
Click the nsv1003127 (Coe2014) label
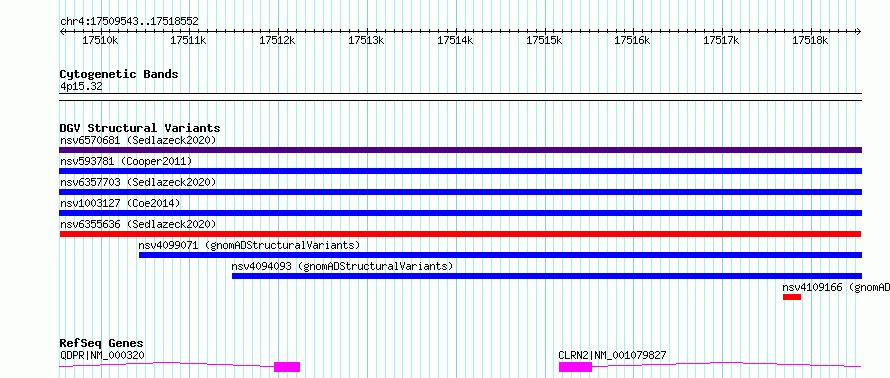click(x=120, y=203)
